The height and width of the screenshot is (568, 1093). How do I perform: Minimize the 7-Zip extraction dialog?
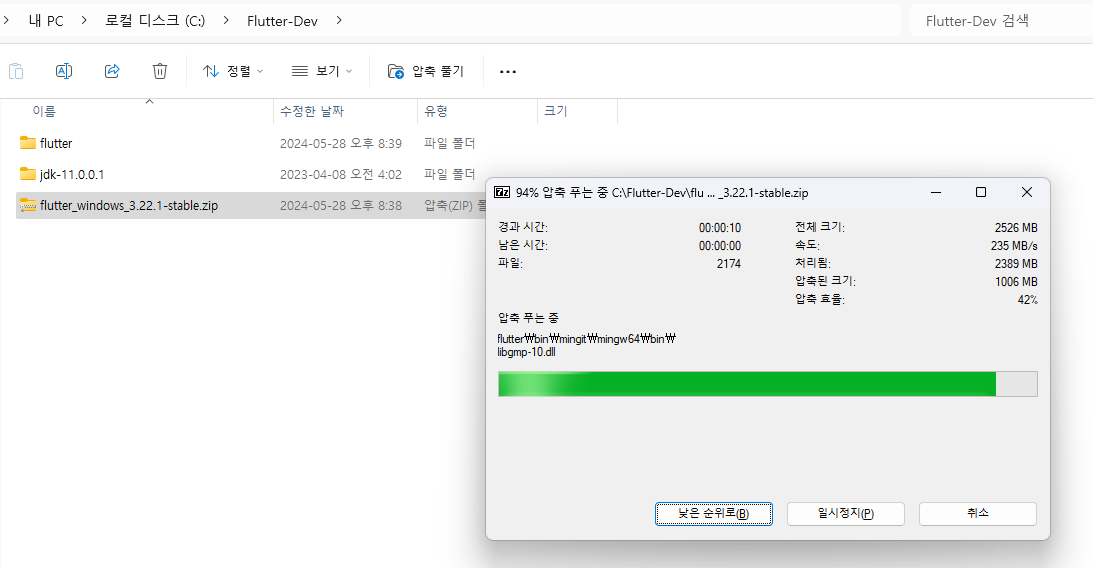936,192
